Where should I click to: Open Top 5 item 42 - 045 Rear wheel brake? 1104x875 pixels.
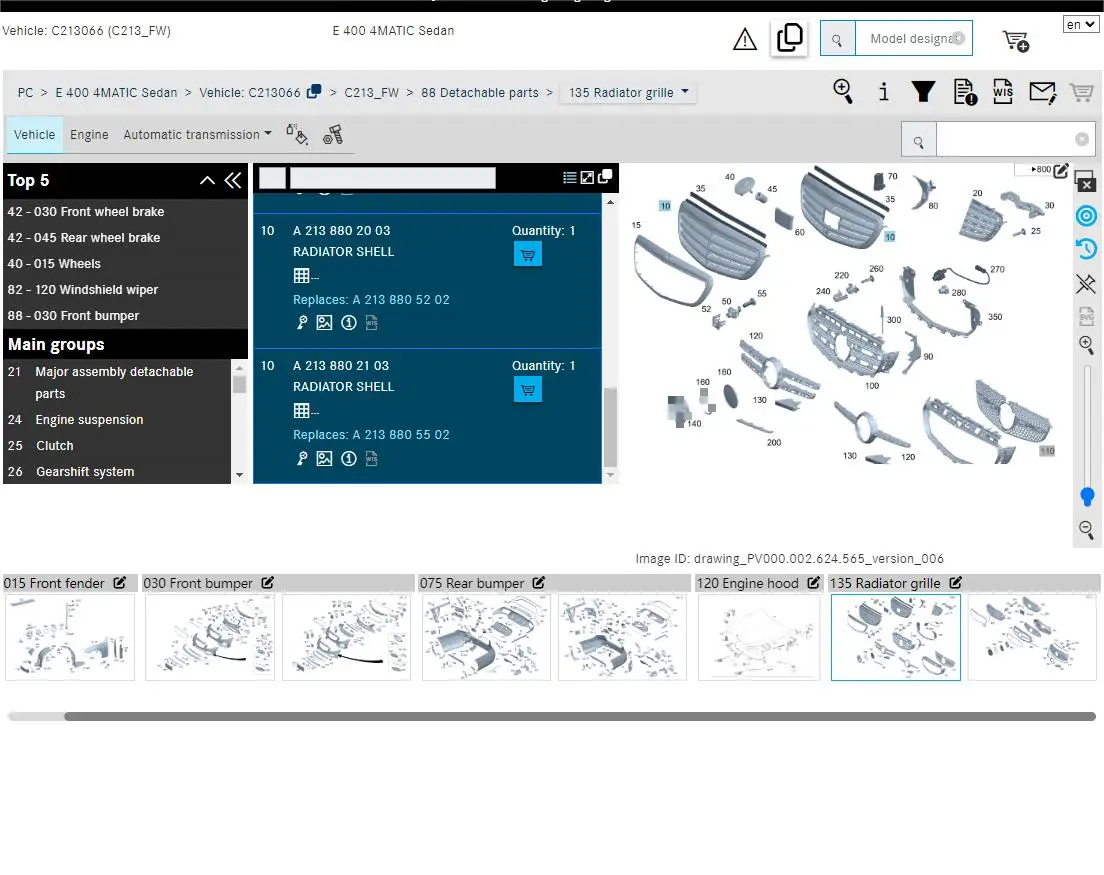(84, 237)
